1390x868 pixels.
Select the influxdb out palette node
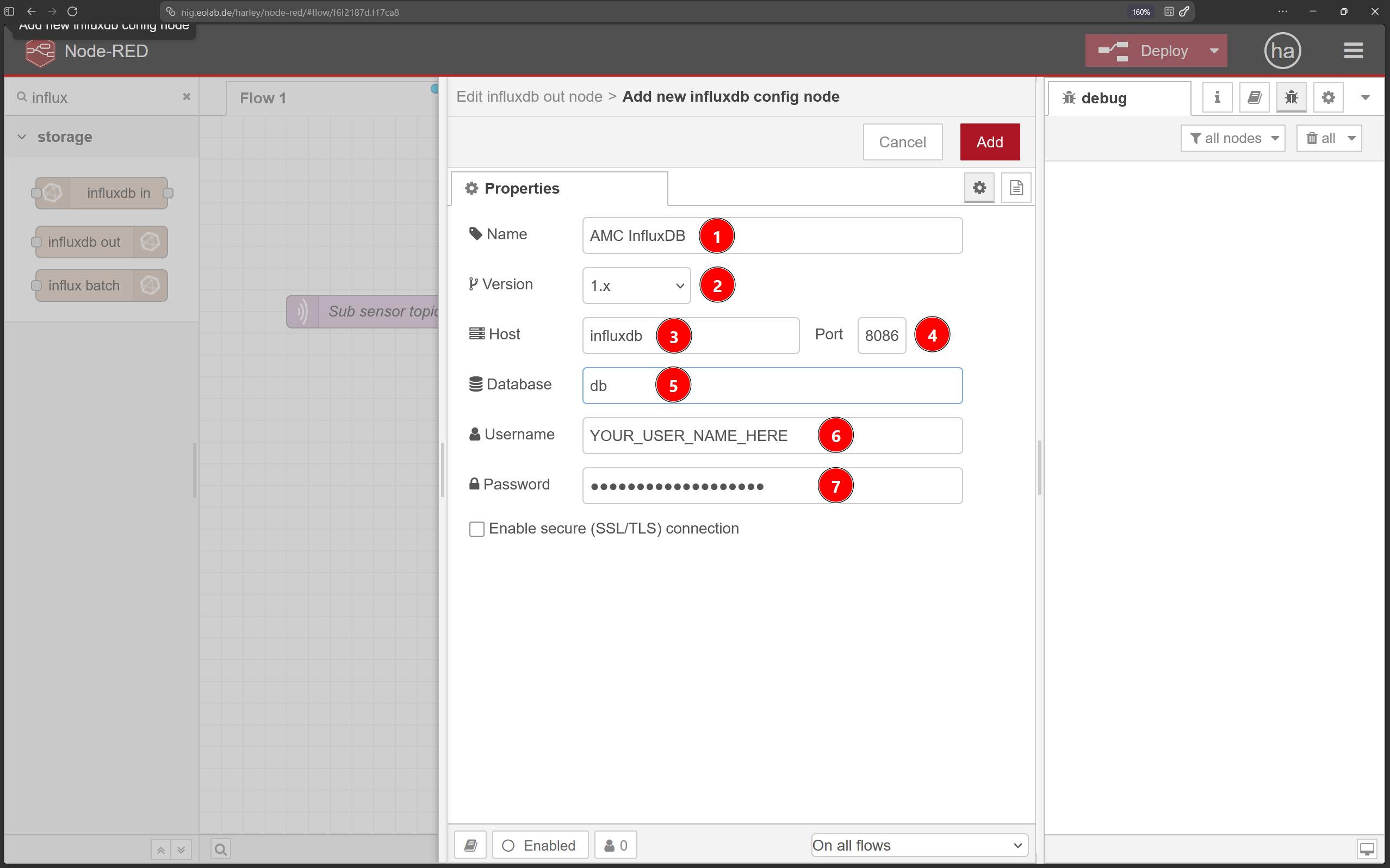pos(102,241)
